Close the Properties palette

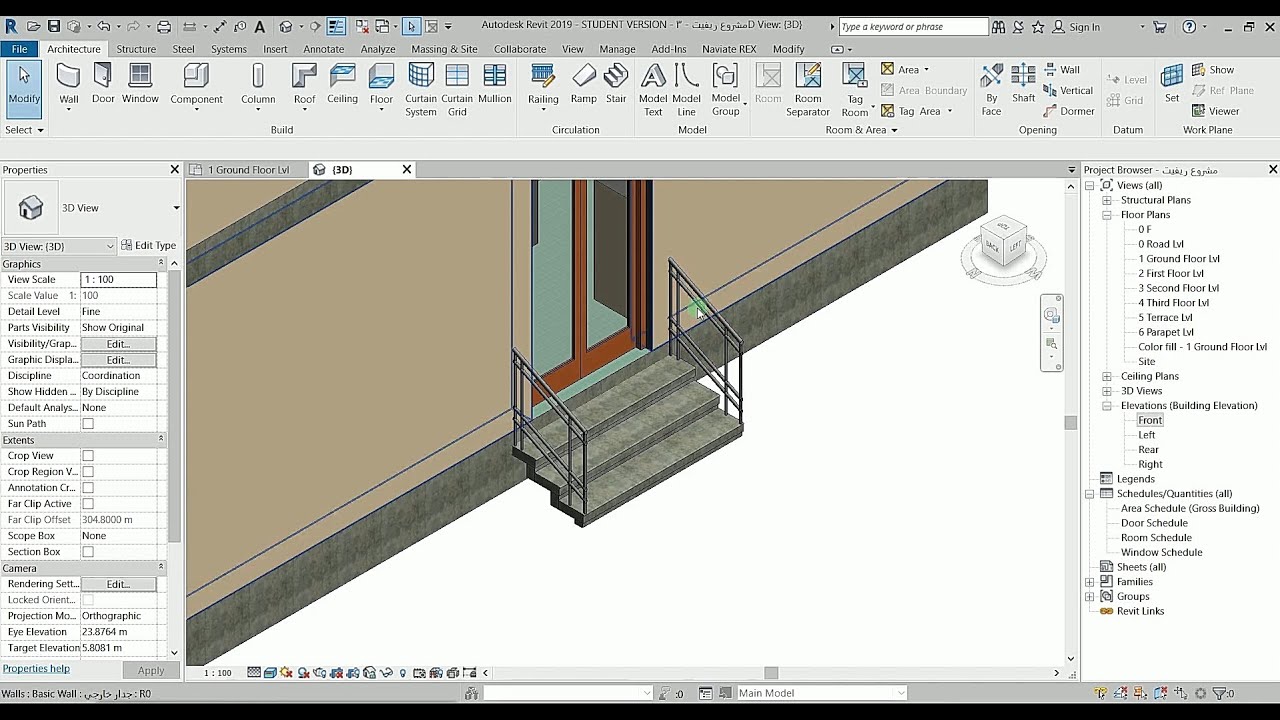point(174,170)
